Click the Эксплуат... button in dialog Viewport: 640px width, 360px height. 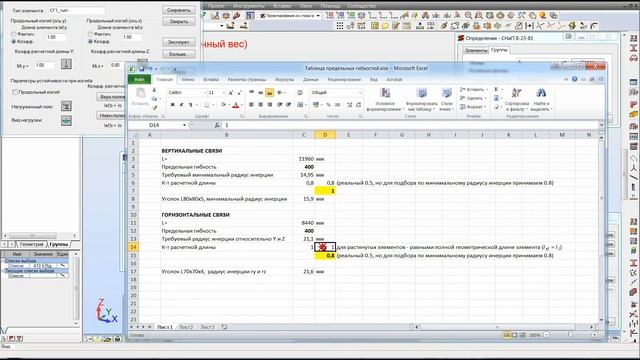pyautogui.click(x=179, y=42)
